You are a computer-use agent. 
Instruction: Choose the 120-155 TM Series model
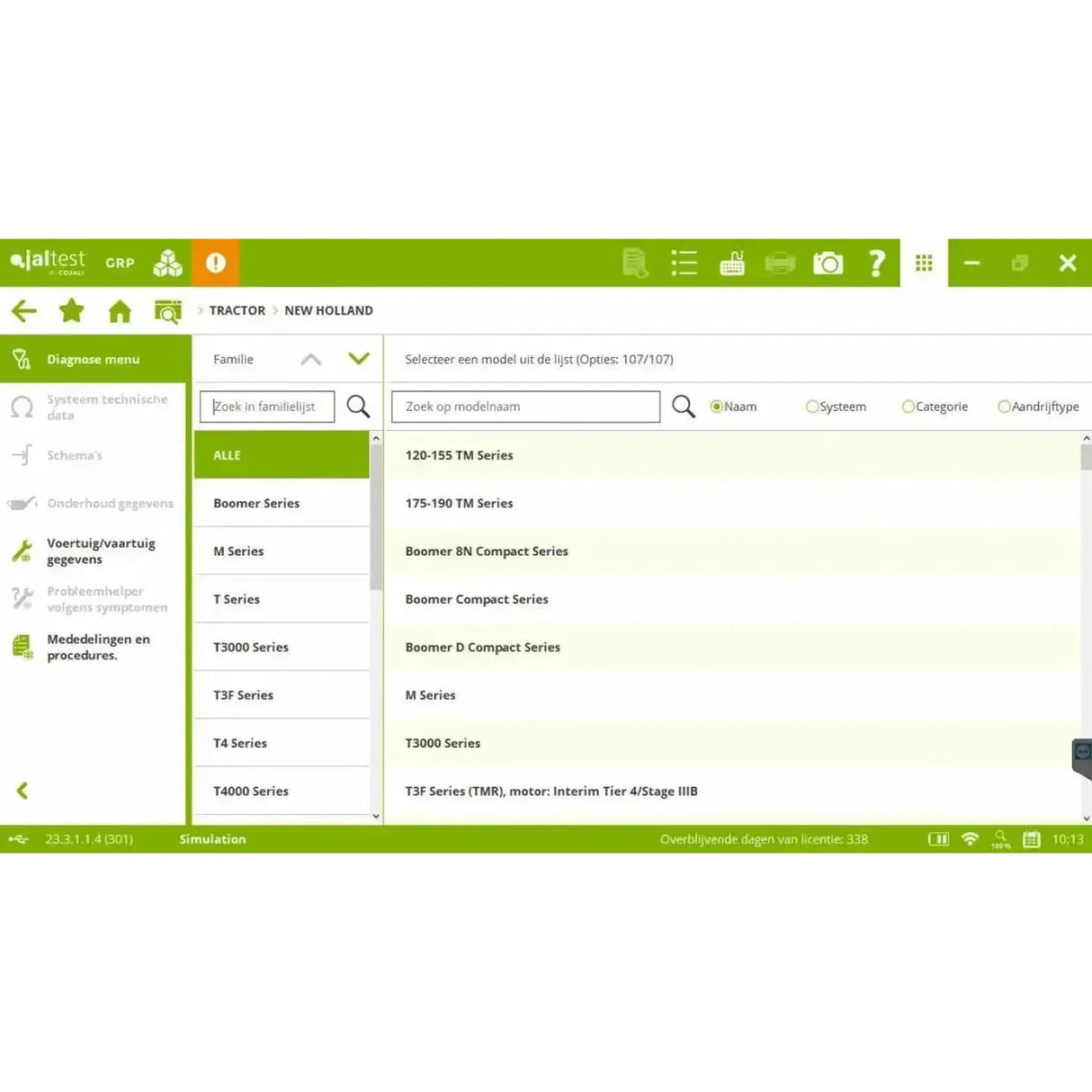(x=733, y=455)
